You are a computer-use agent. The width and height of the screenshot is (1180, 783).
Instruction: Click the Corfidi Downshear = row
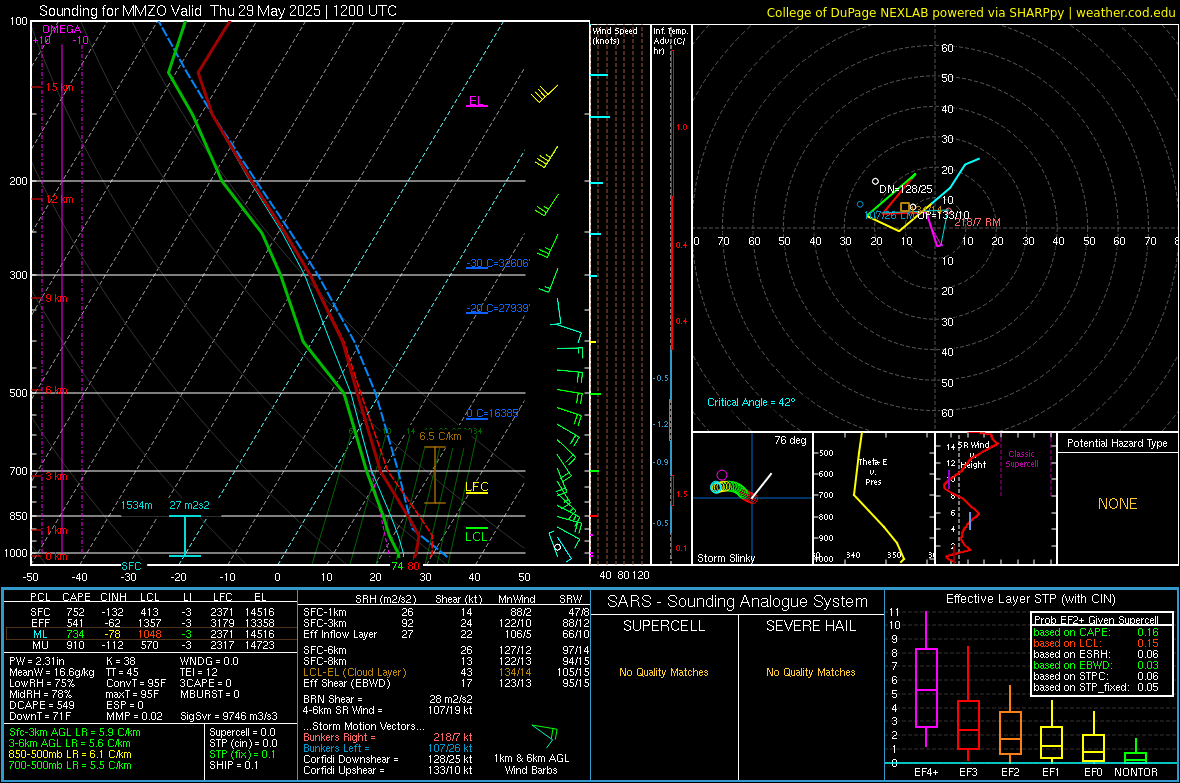tap(388, 759)
